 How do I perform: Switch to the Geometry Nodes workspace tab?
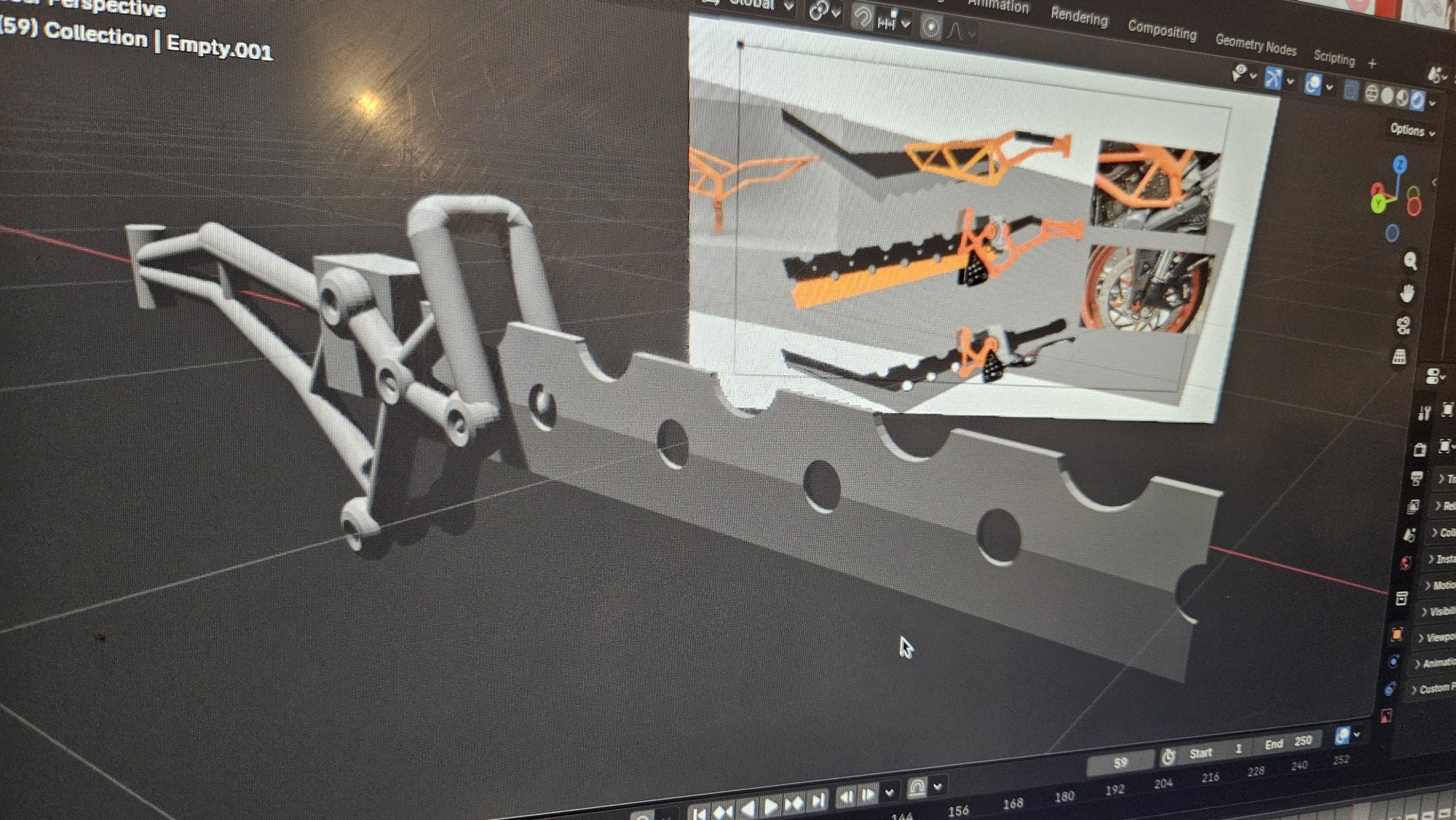1255,44
